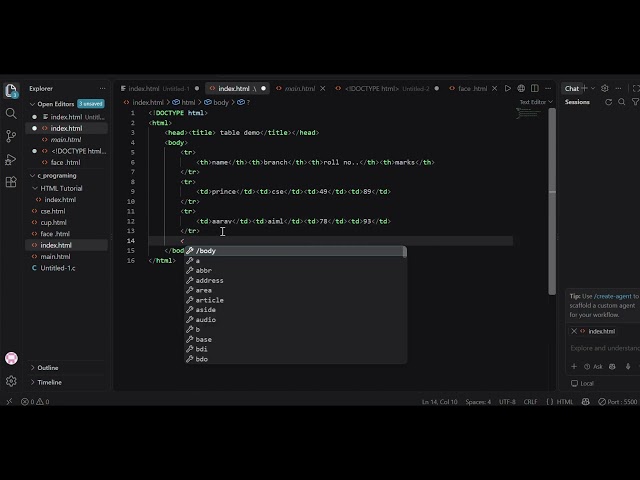Choose bdo from autocomplete suggestions

pos(295,359)
